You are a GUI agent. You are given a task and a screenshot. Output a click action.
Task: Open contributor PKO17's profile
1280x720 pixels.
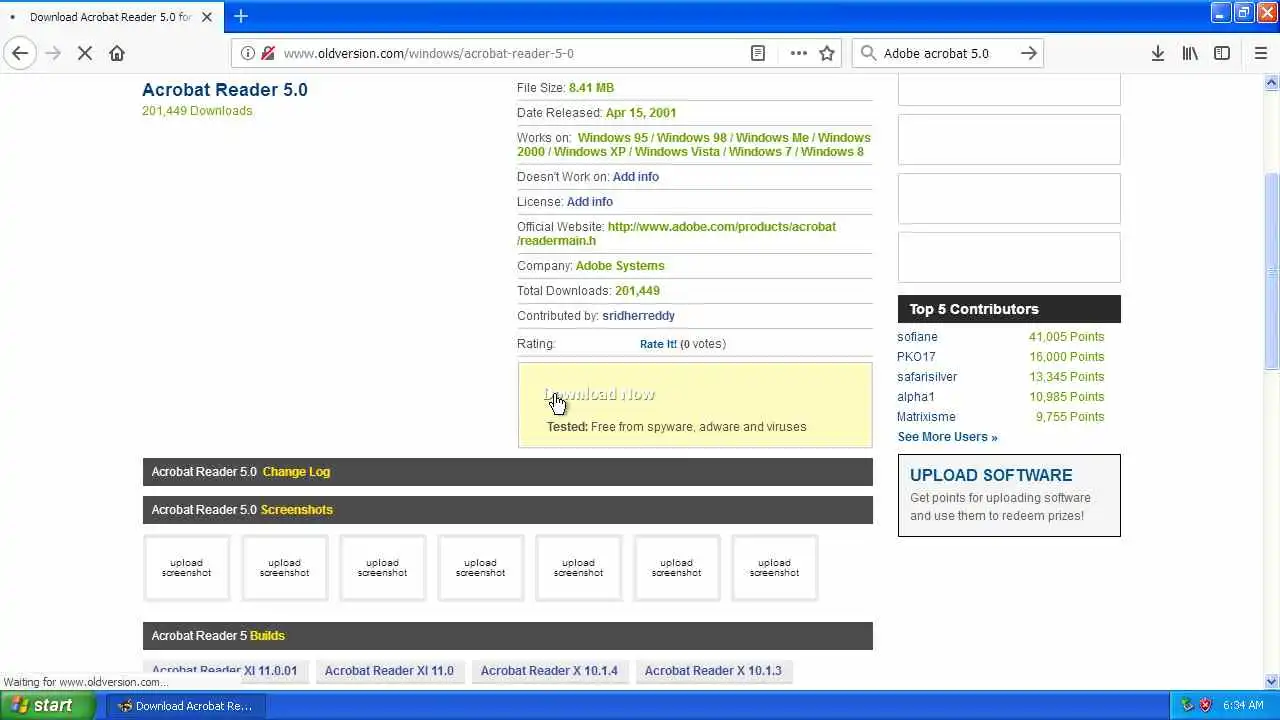tap(916, 357)
